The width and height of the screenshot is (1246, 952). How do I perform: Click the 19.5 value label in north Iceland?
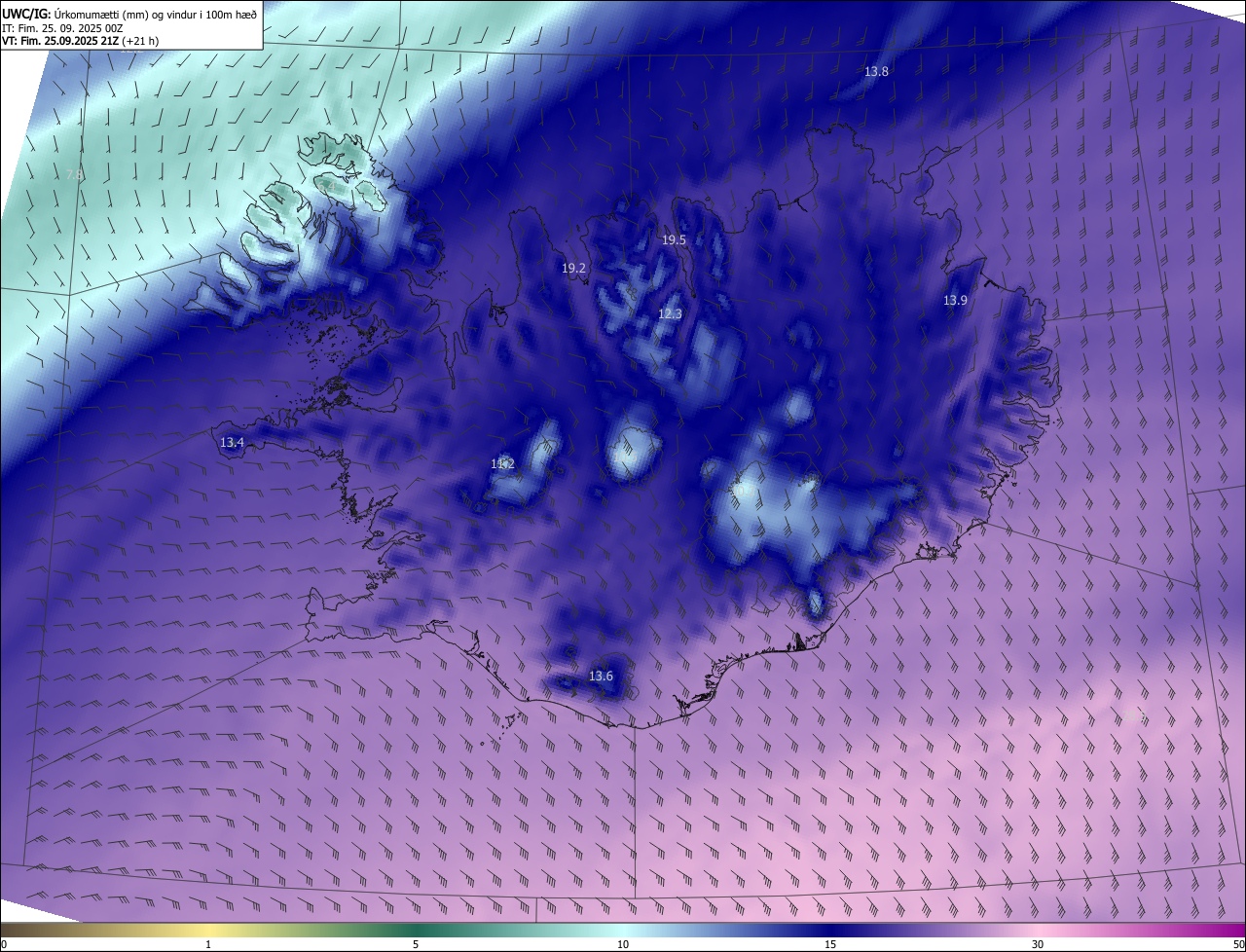click(674, 240)
